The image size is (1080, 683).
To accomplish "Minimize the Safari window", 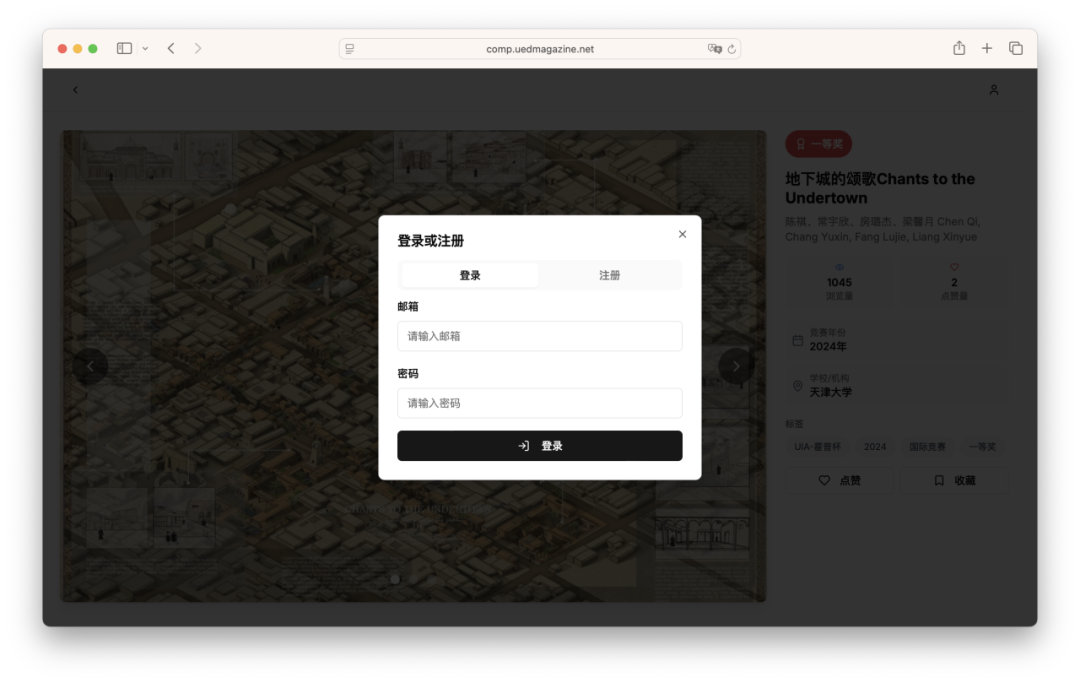I will tap(77, 49).
